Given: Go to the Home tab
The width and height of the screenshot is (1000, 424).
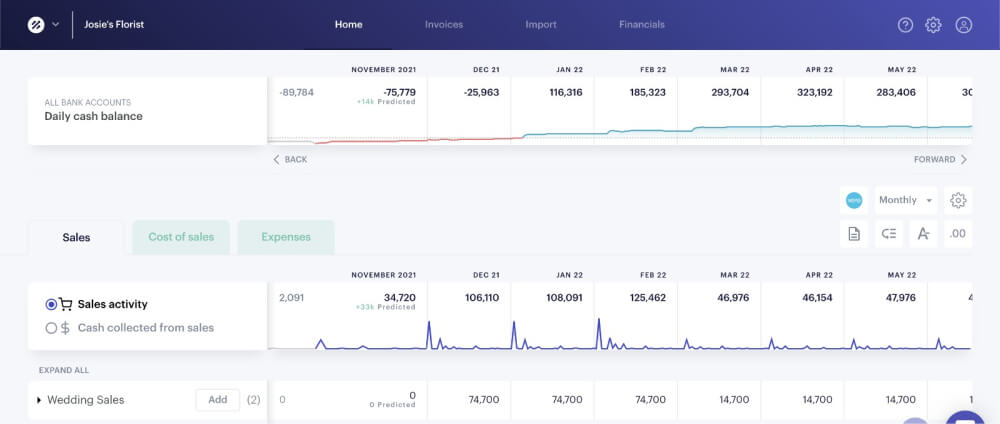Looking at the screenshot, I should click(348, 25).
